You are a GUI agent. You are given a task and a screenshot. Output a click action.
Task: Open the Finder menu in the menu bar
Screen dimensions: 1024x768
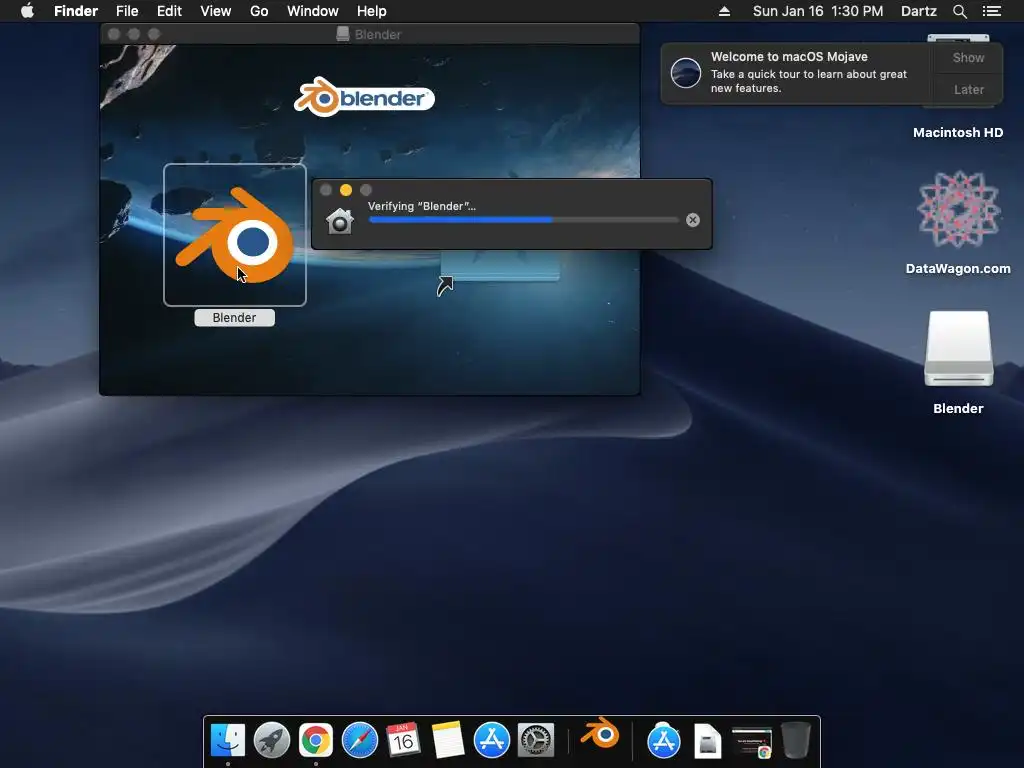point(76,11)
